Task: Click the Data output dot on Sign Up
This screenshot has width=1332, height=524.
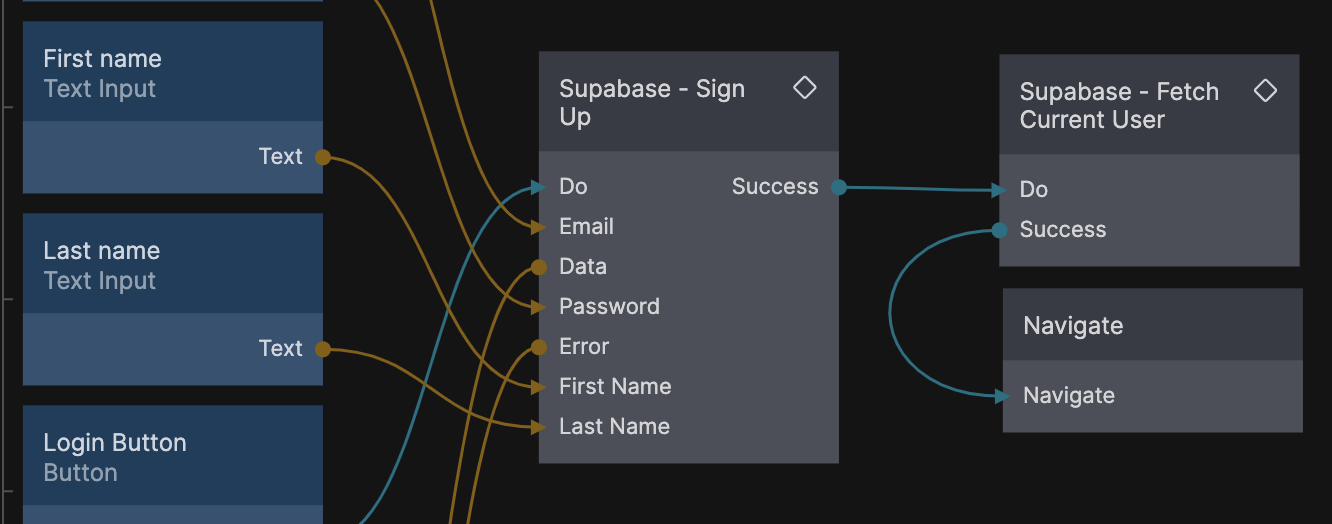Action: click(539, 267)
